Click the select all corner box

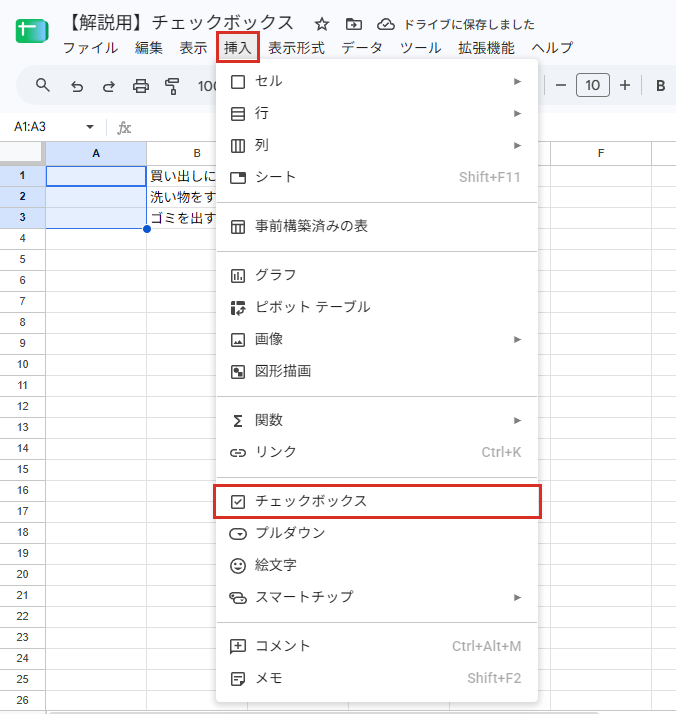(22, 153)
